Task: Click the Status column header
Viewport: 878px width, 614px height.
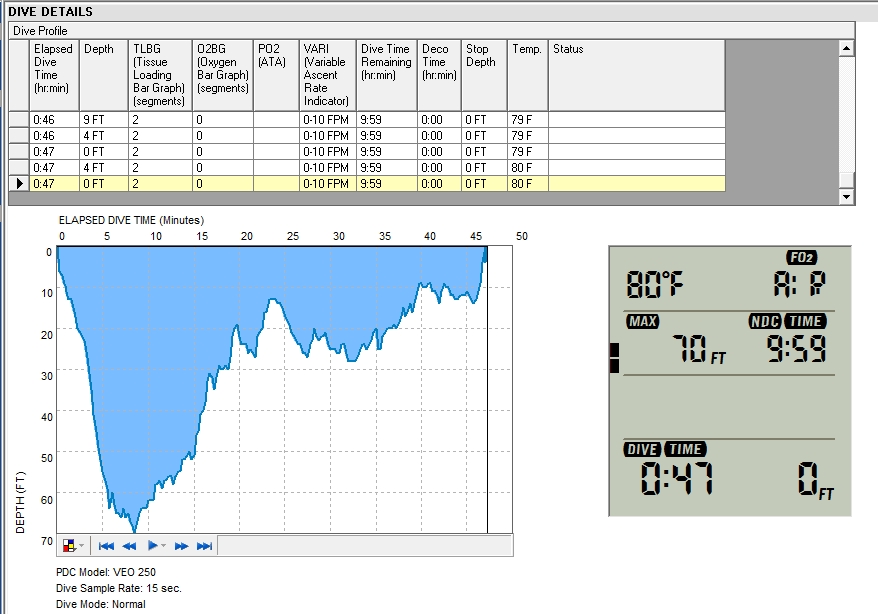Action: coord(637,75)
